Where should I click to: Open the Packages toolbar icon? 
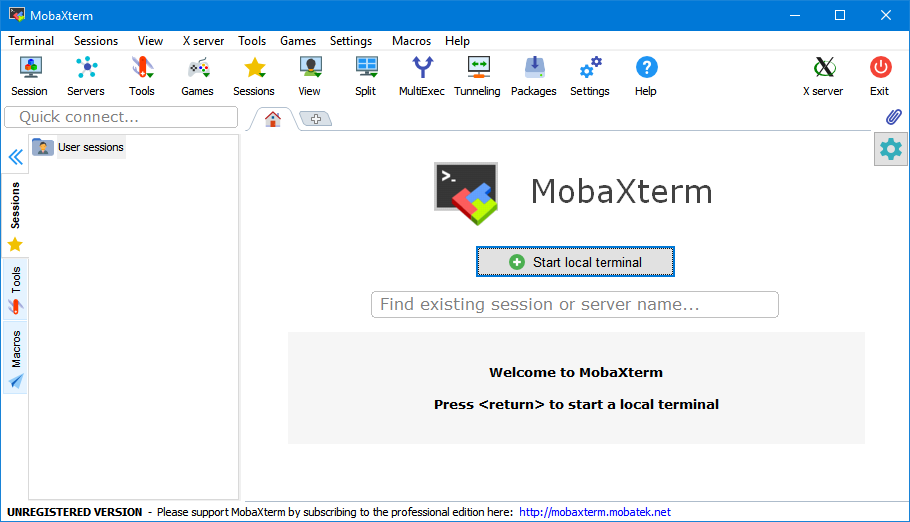[534, 76]
